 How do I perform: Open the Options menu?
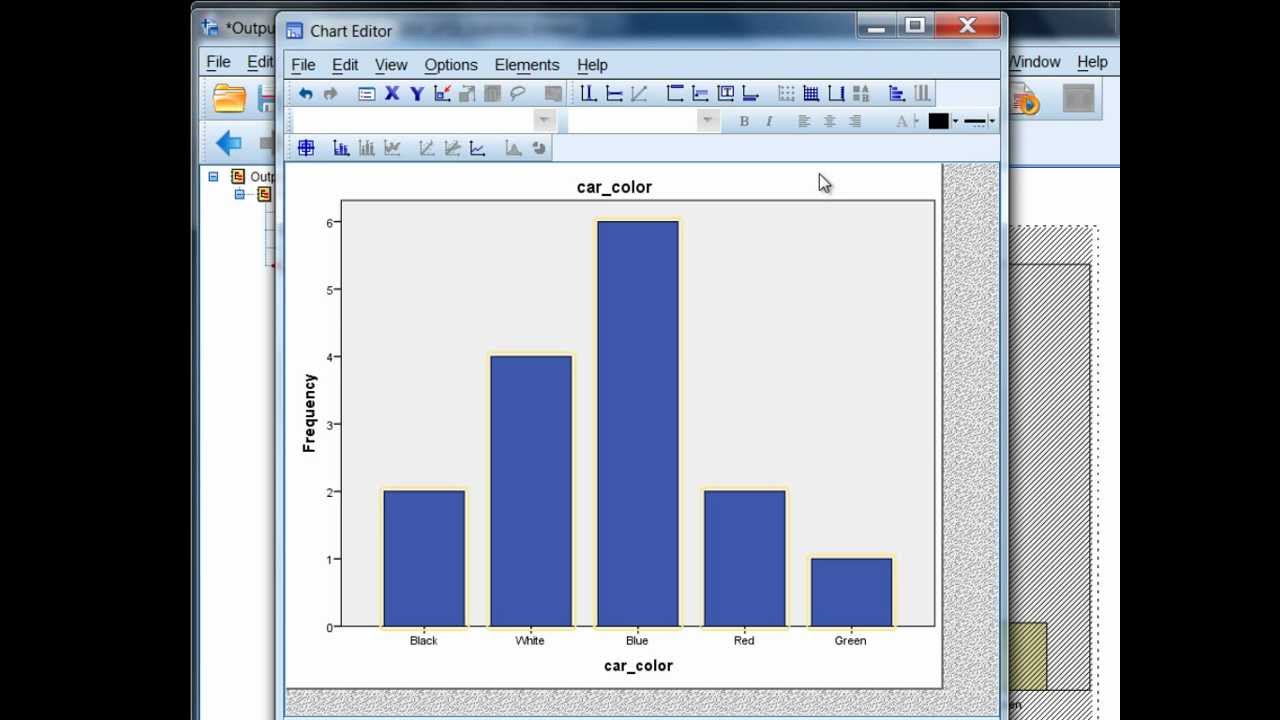451,65
